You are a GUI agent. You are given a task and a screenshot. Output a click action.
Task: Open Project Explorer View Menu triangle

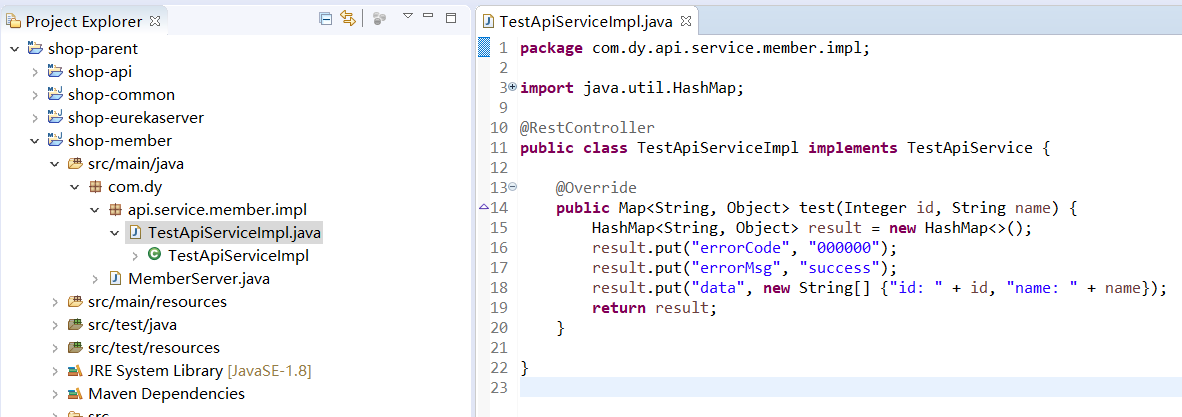tap(408, 17)
